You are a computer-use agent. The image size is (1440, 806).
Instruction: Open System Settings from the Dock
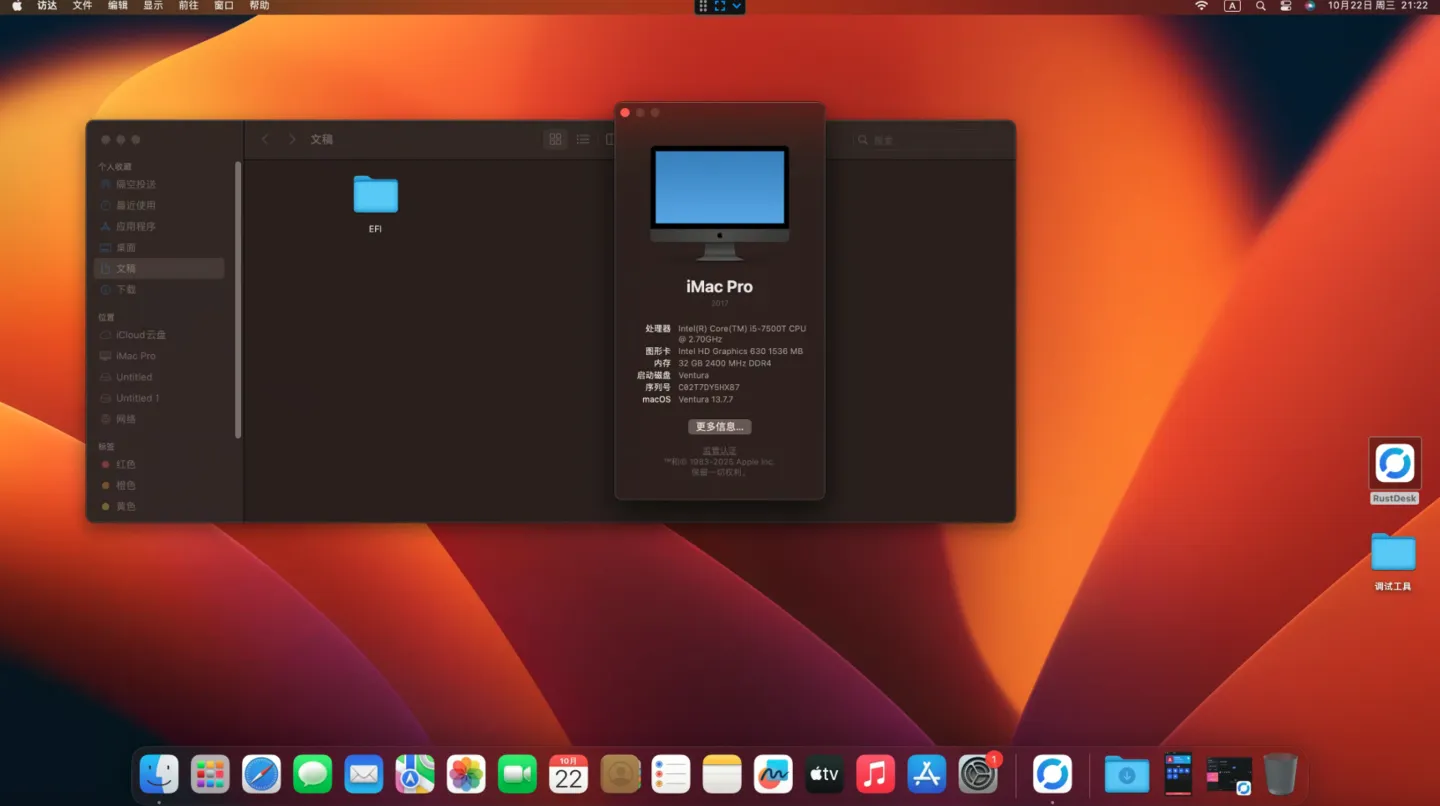pyautogui.click(x=978, y=773)
